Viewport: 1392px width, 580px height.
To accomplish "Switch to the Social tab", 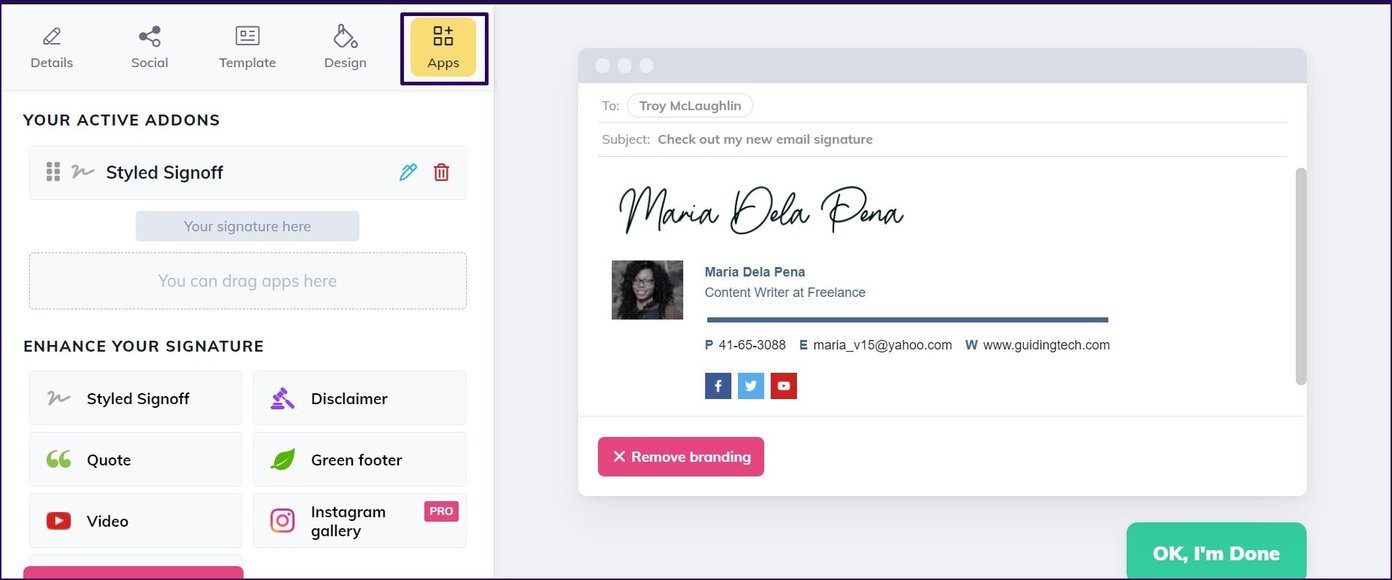I will 149,48.
